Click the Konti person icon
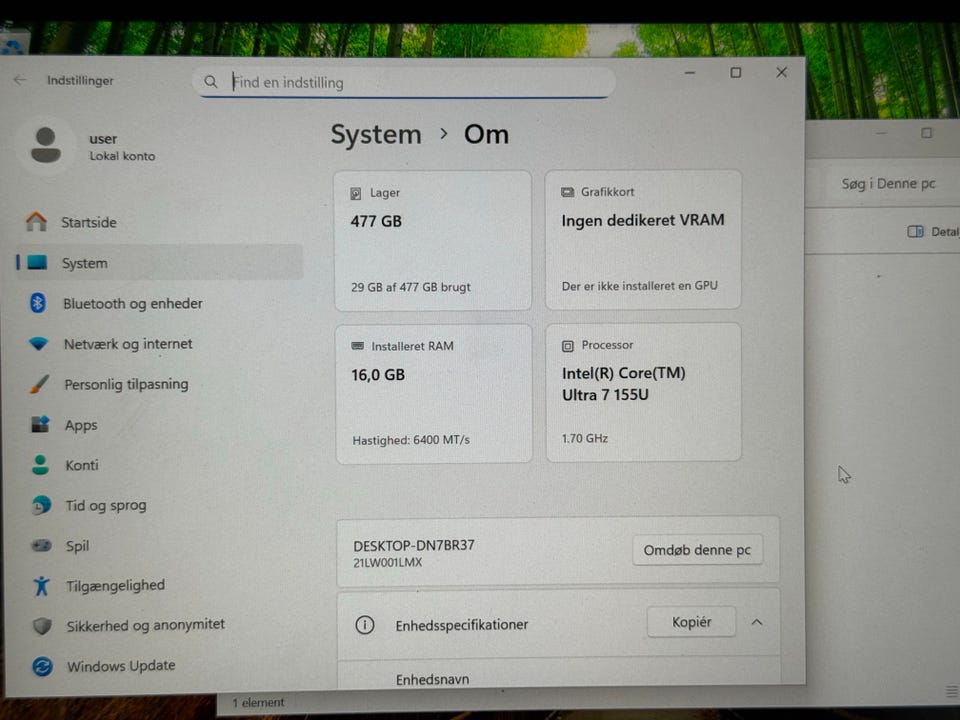 pyautogui.click(x=40, y=465)
